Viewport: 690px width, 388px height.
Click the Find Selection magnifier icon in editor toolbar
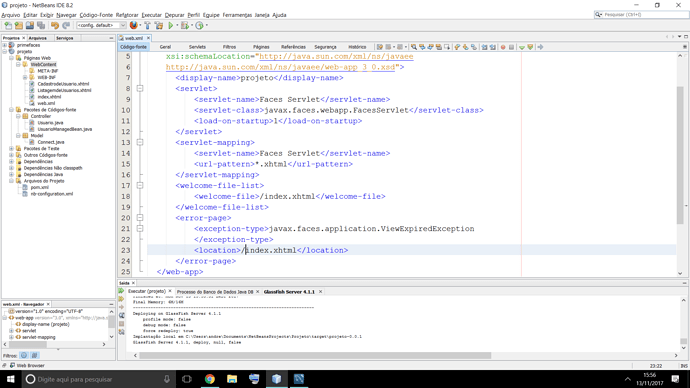point(414,47)
